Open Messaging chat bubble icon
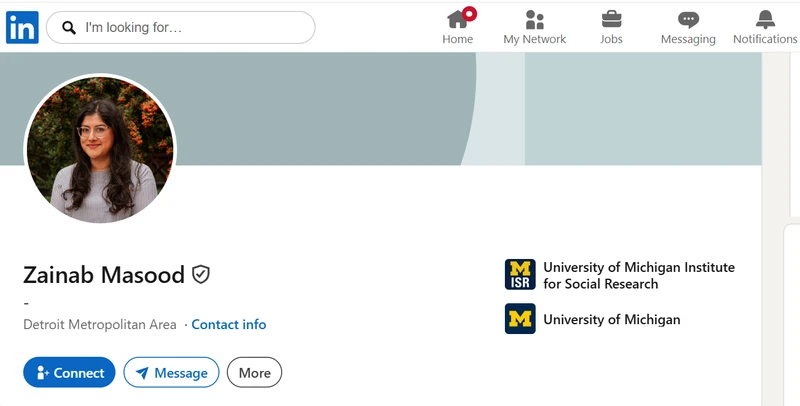Screen dimensions: 800x406 pos(688,20)
